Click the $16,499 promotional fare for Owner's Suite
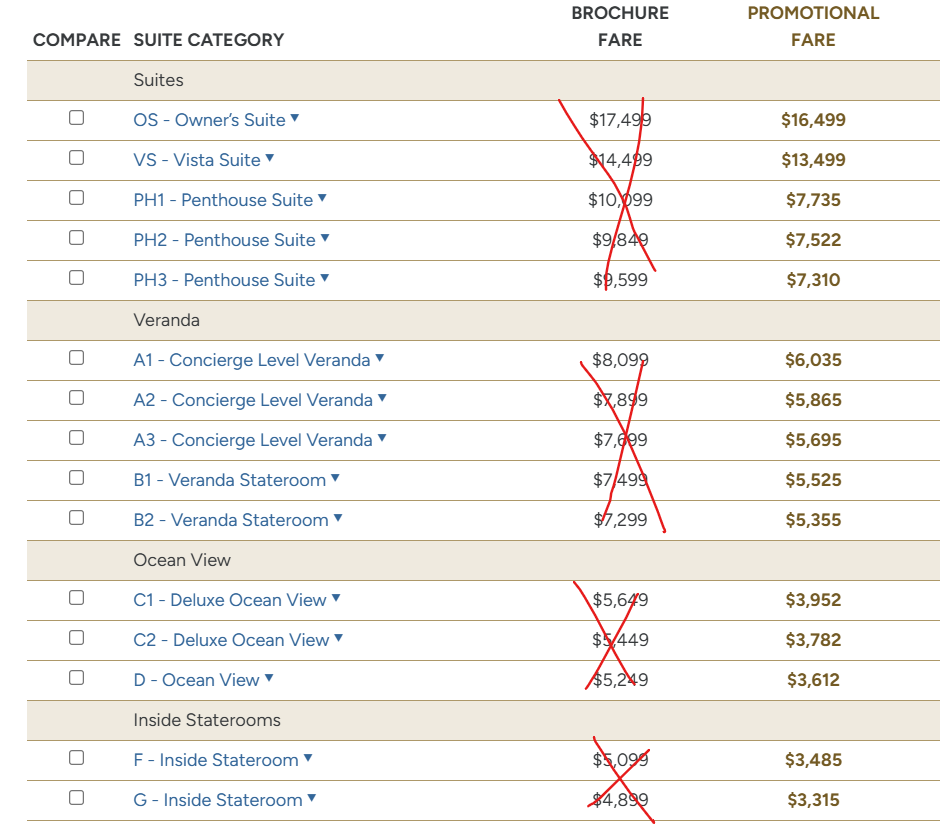Screen dimensions: 940x826 coord(813,120)
